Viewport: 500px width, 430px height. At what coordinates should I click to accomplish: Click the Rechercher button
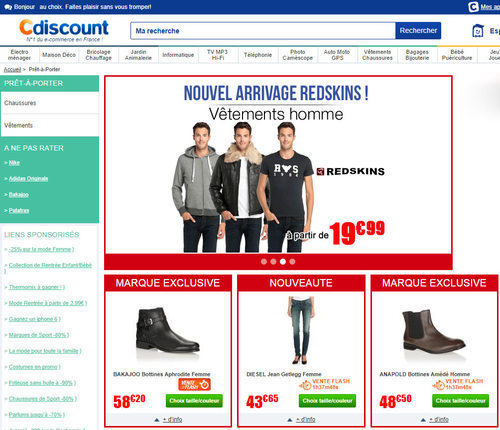coord(418,31)
